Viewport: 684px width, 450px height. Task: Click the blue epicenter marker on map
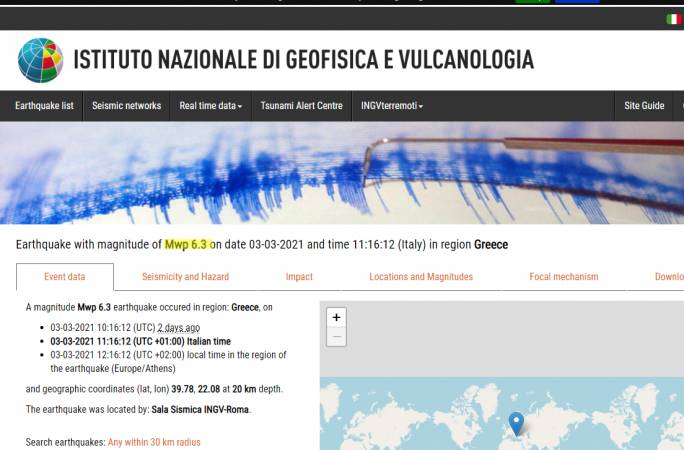[516, 423]
